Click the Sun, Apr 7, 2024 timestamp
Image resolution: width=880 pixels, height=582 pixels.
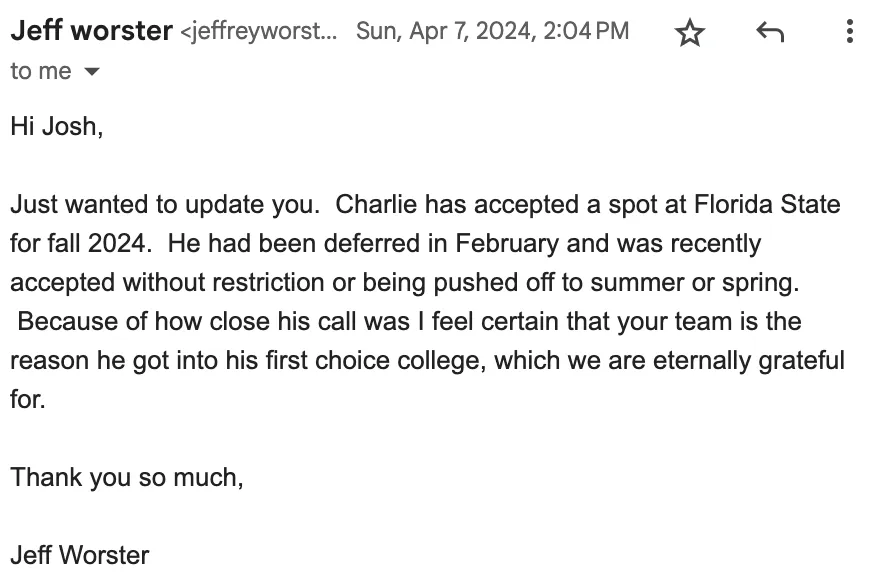(492, 31)
